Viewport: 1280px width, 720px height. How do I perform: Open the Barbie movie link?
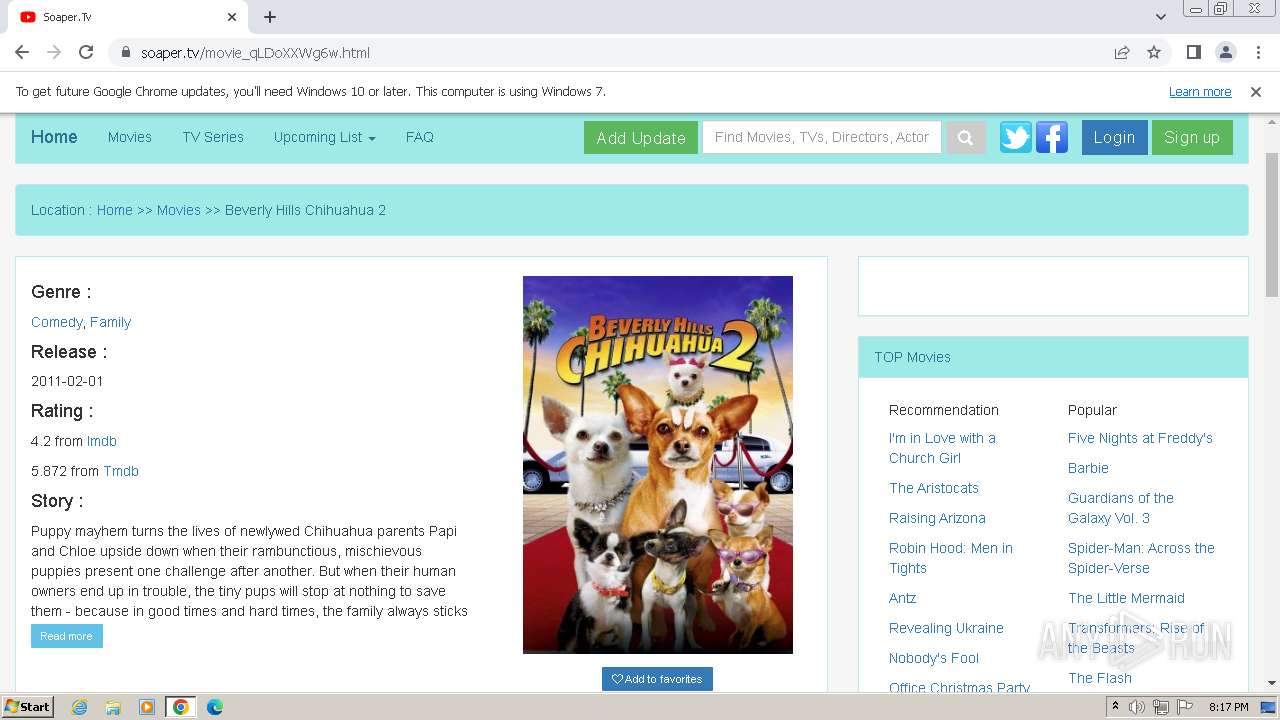(x=1088, y=468)
